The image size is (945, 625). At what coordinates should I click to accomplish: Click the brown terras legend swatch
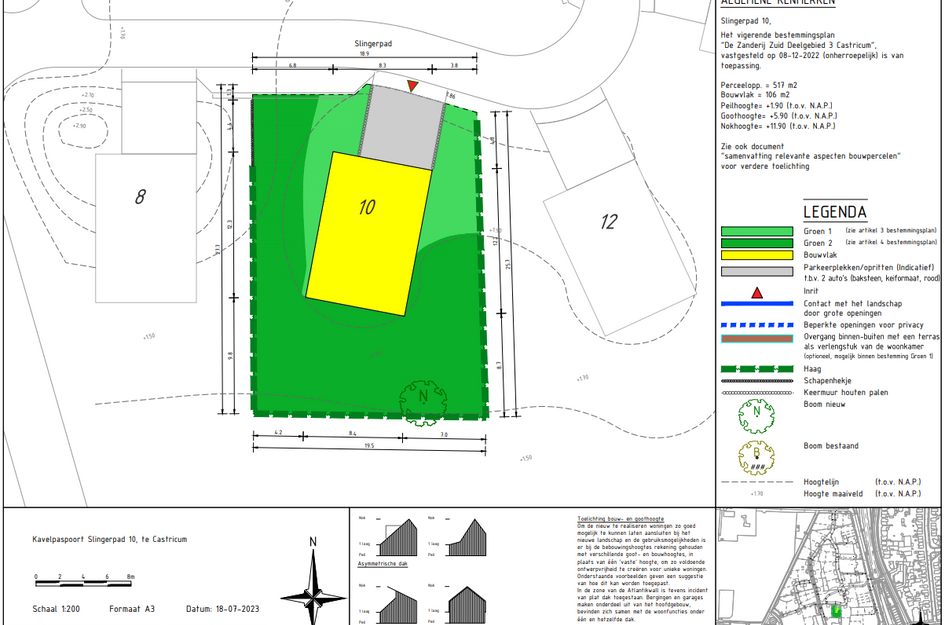point(757,339)
